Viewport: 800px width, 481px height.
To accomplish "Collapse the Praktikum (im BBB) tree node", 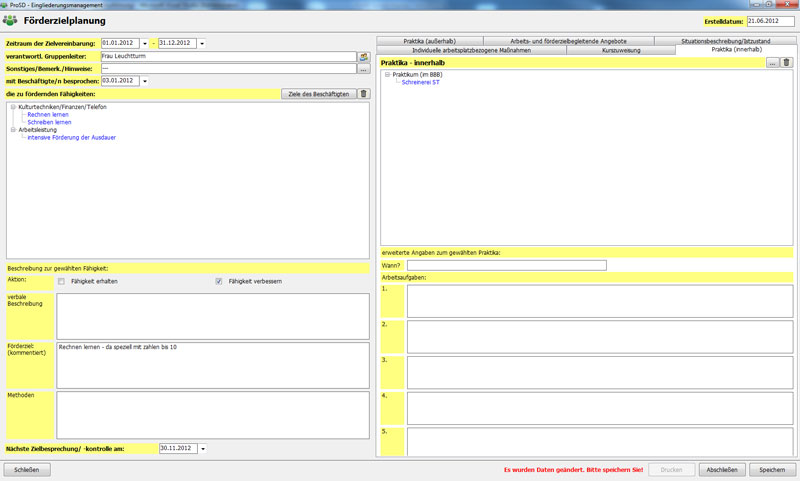I will point(387,75).
